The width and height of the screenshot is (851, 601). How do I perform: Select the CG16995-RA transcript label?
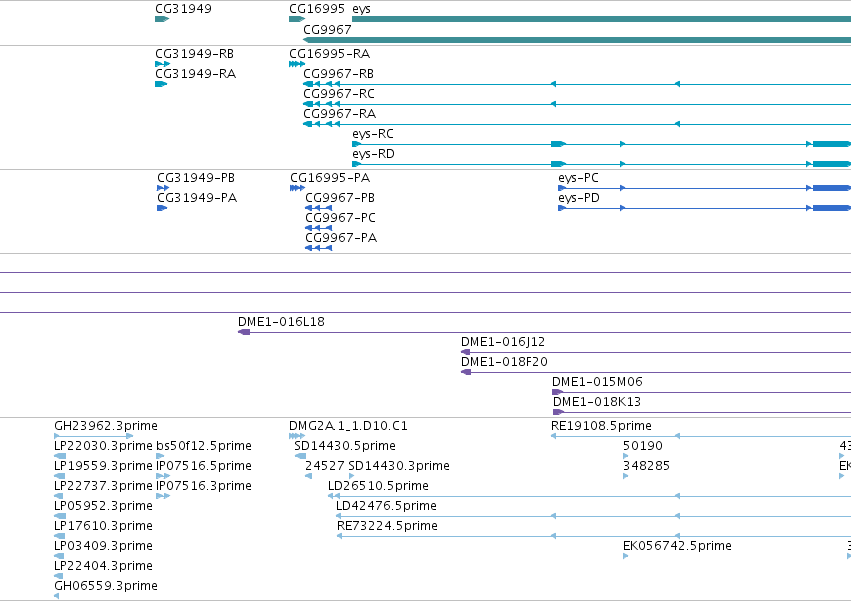[329, 54]
